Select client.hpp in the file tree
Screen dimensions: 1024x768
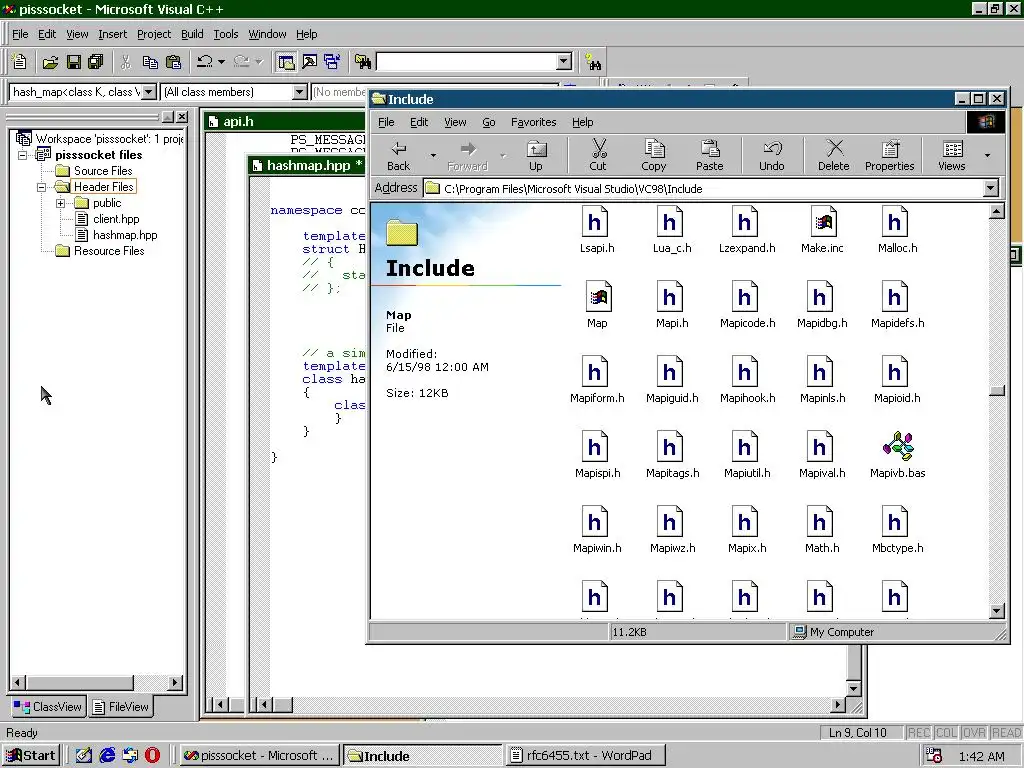click(x=116, y=219)
